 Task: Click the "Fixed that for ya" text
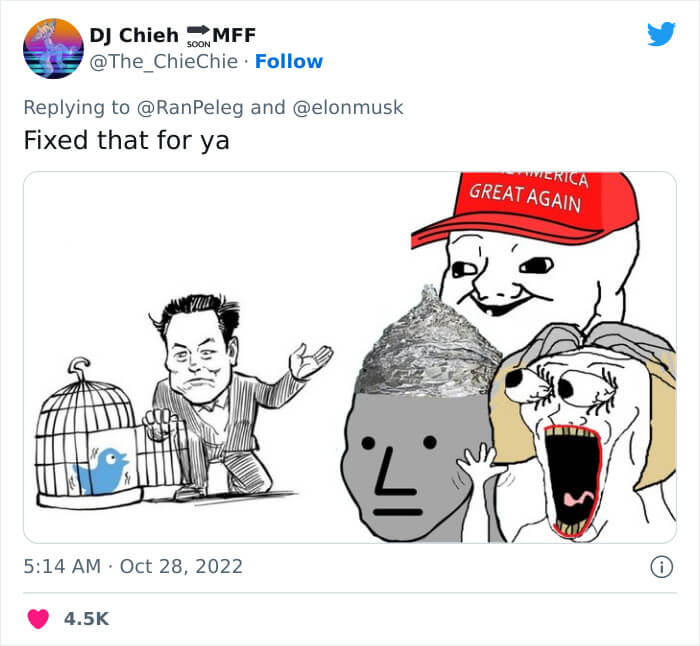pos(126,141)
